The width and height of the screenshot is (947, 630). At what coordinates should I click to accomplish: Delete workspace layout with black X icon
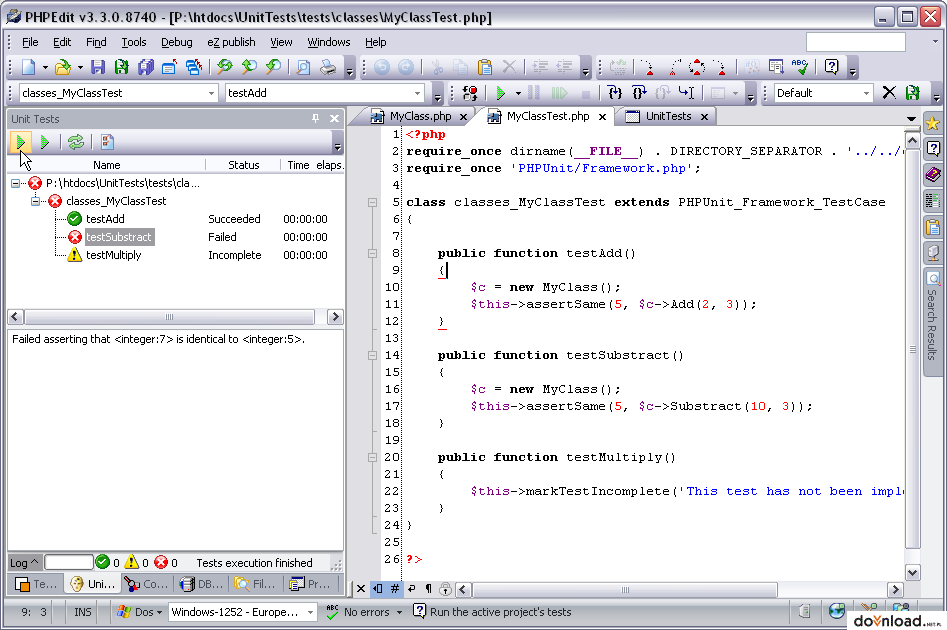point(889,93)
